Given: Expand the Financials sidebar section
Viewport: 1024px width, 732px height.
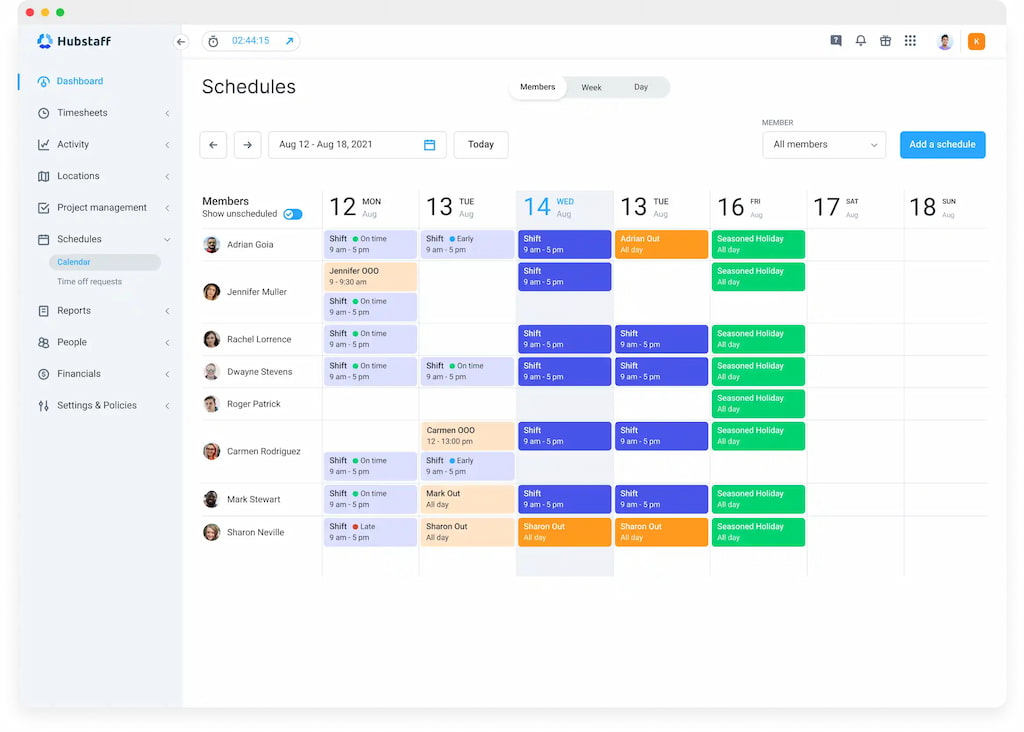Looking at the screenshot, I should (x=75, y=374).
